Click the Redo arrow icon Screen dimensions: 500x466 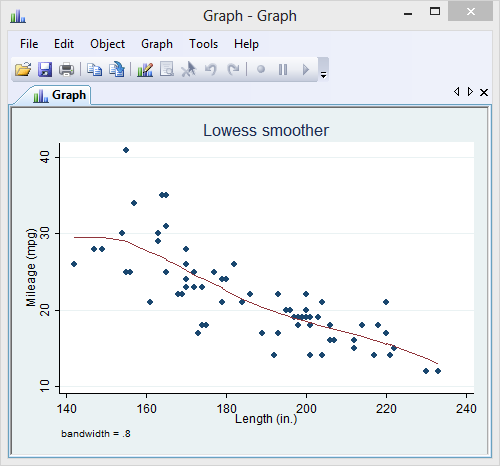[x=233, y=69]
